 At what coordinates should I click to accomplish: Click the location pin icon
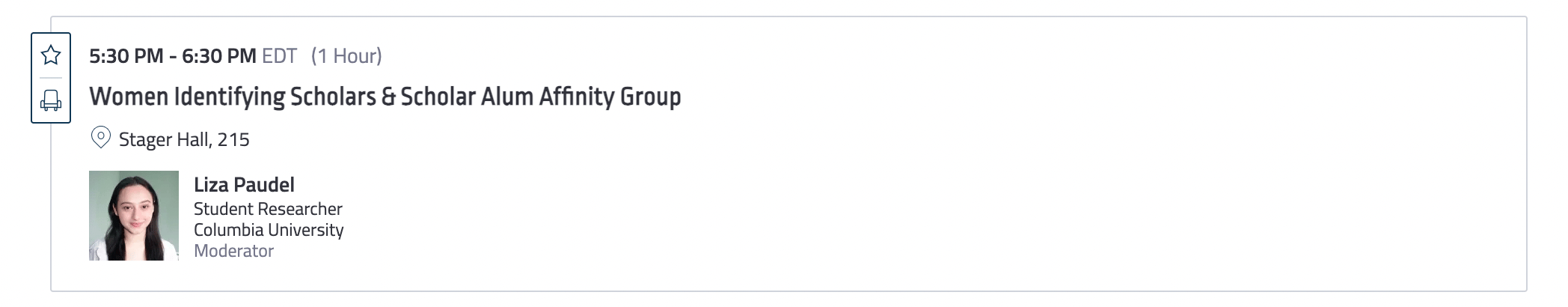tap(100, 138)
